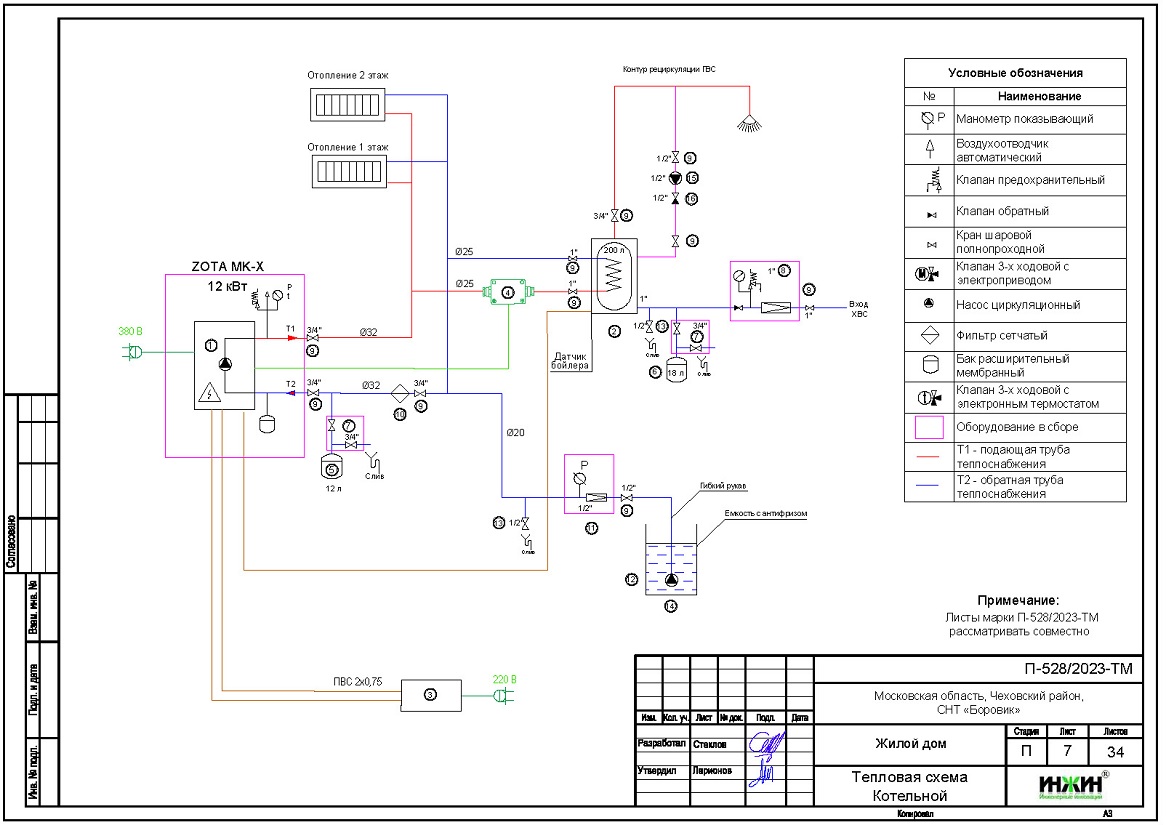
Task: Click the green three-way valve numbered 4
Action: pyautogui.click(x=508, y=292)
